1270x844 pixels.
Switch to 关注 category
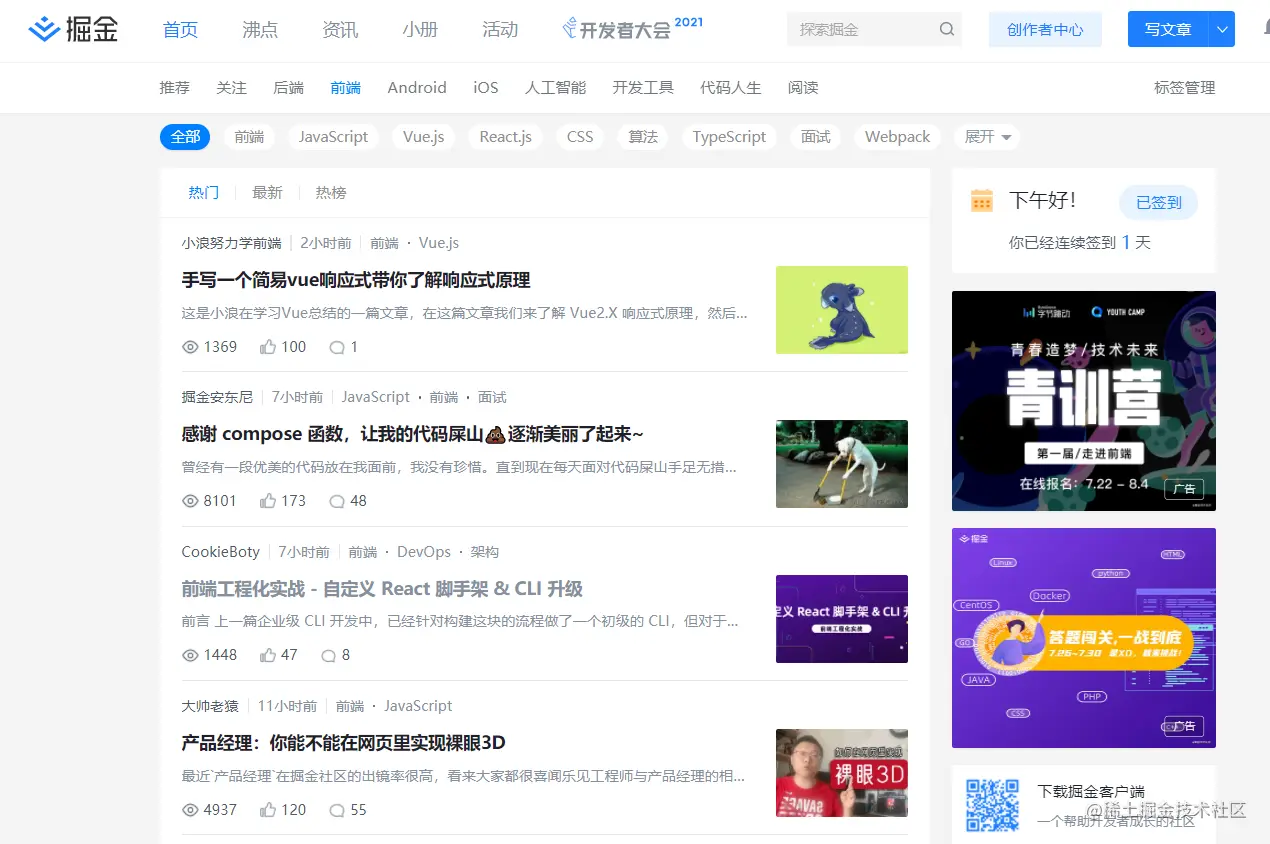click(231, 88)
